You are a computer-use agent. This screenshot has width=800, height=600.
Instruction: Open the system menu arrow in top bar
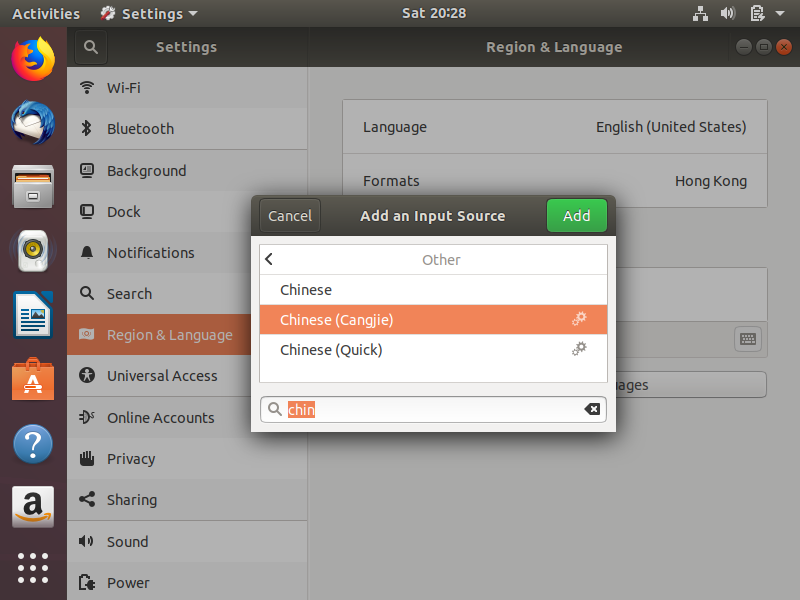point(780,13)
